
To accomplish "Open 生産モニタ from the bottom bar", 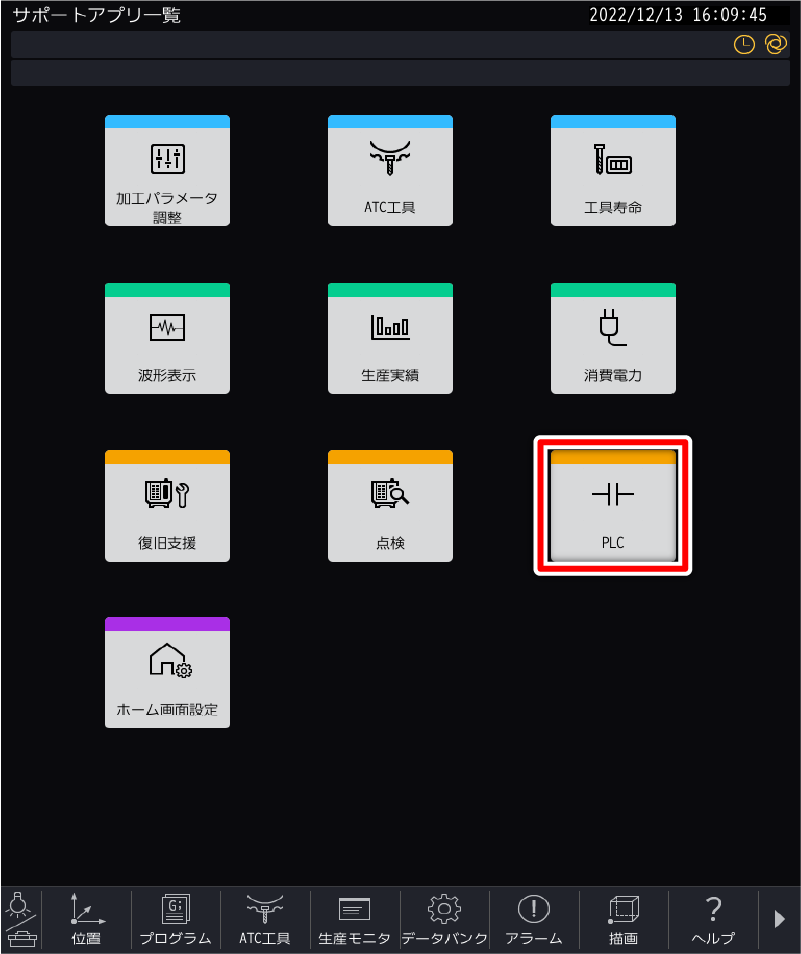I will [x=355, y=919].
